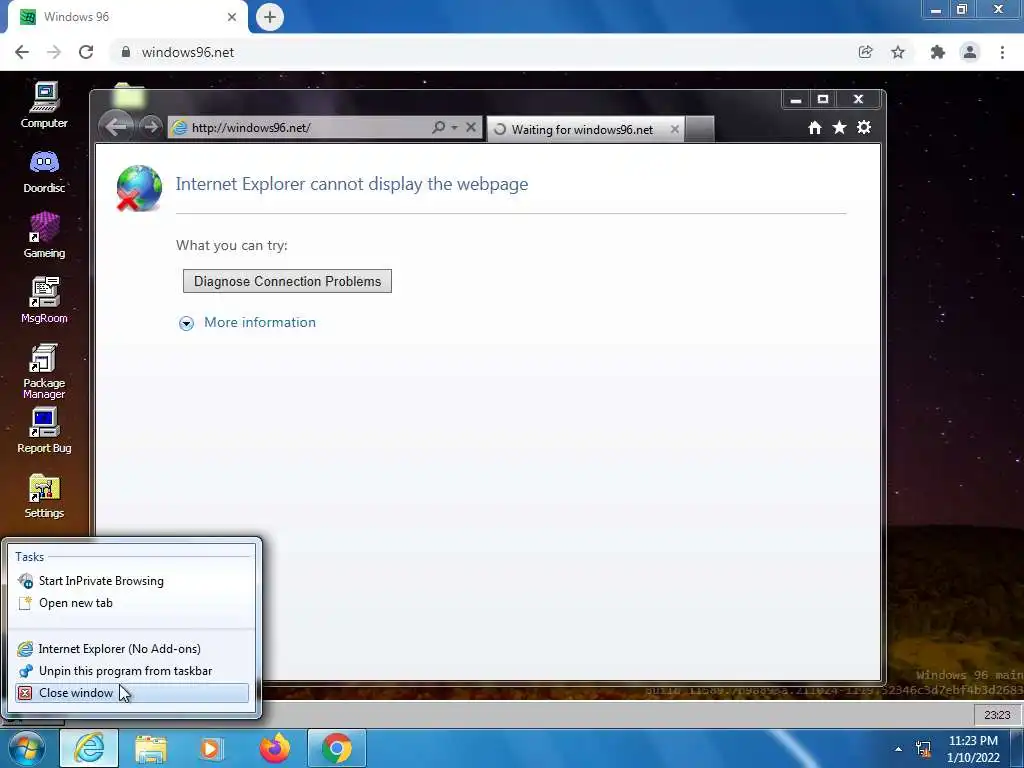1024x768 pixels.
Task: Choose Open new tab in jump list
Action: click(x=132, y=603)
